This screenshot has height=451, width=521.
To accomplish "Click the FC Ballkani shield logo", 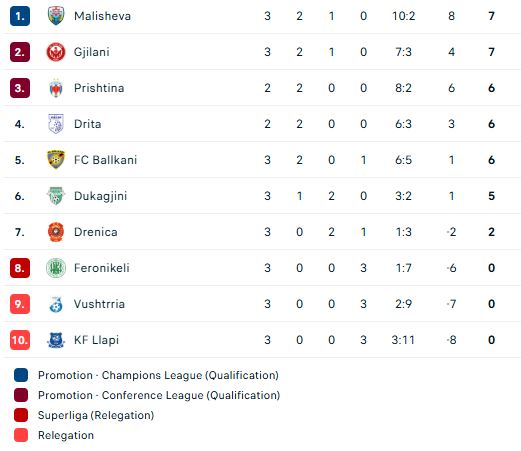I will tap(56, 160).
